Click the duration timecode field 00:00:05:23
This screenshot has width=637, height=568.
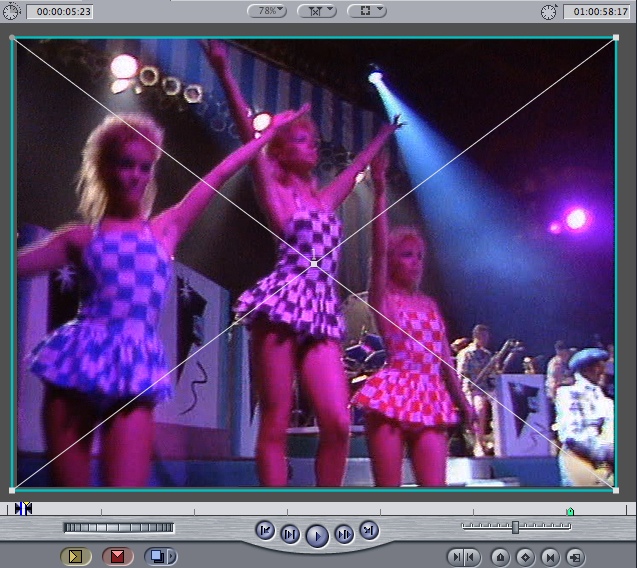point(60,11)
